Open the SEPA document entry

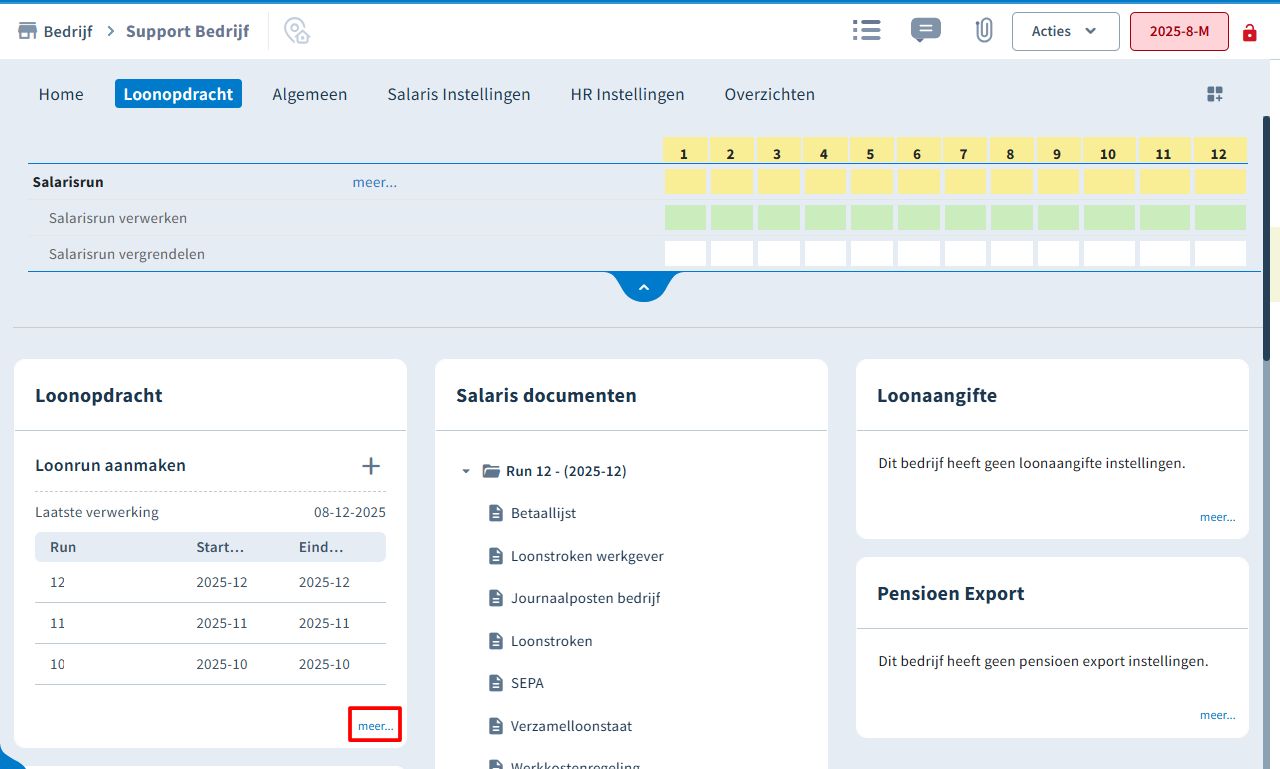tap(527, 683)
